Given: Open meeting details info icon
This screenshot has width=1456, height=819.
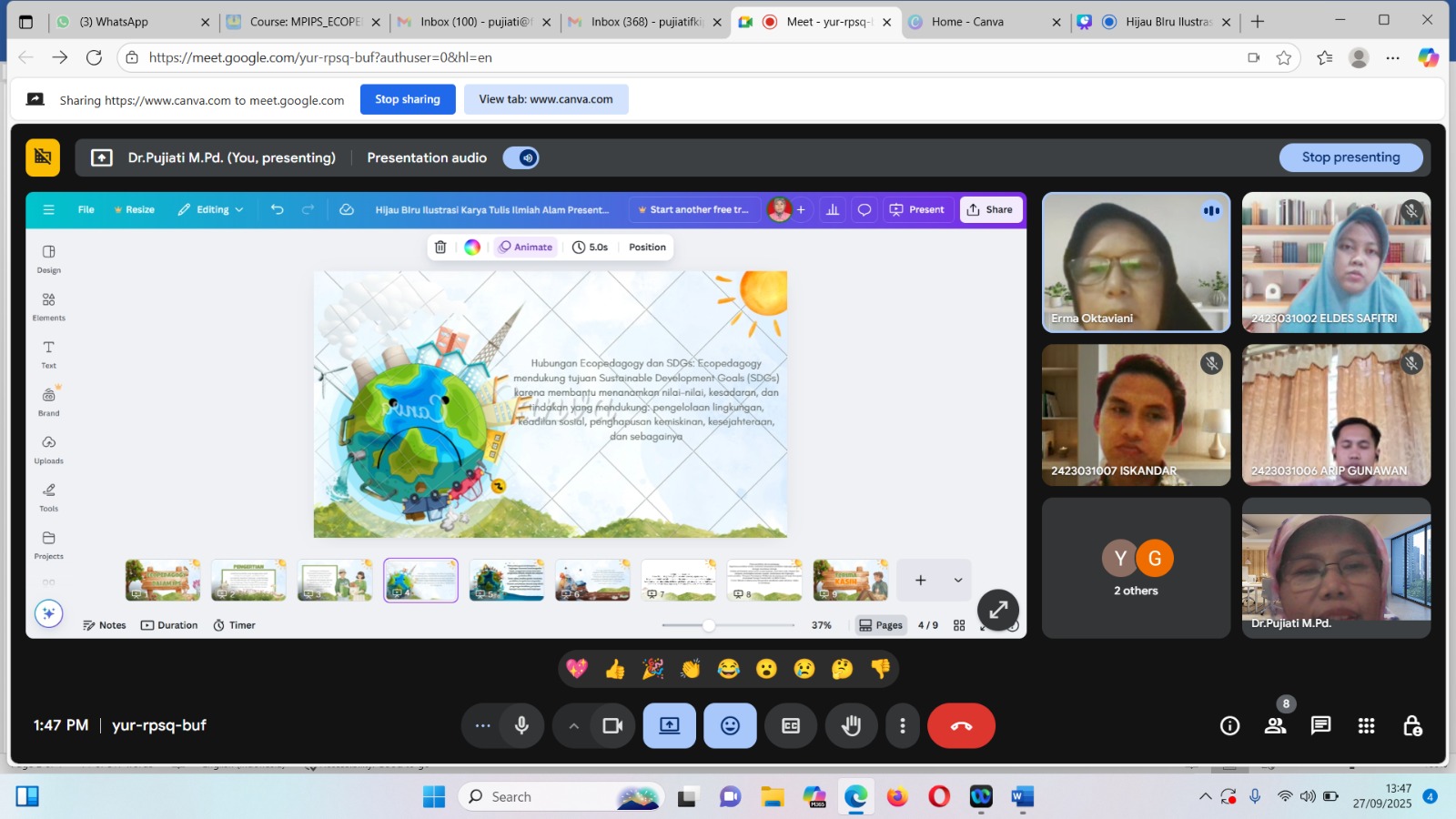Looking at the screenshot, I should click(1229, 725).
